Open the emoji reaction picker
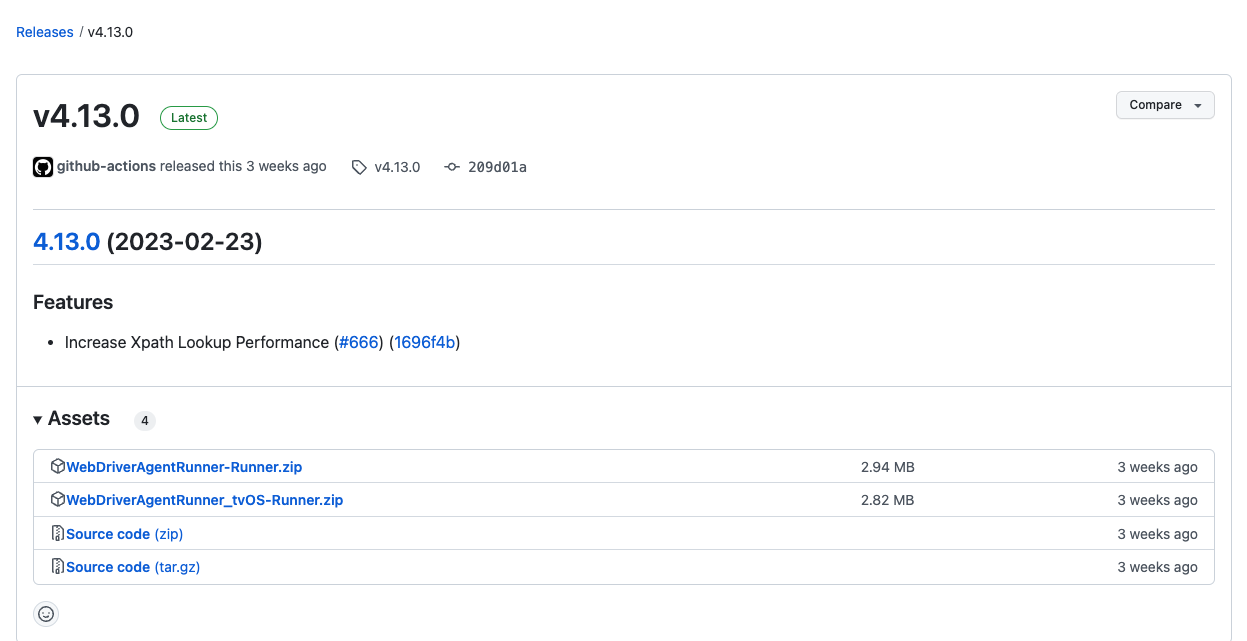The height and width of the screenshot is (641, 1247). coord(46,614)
